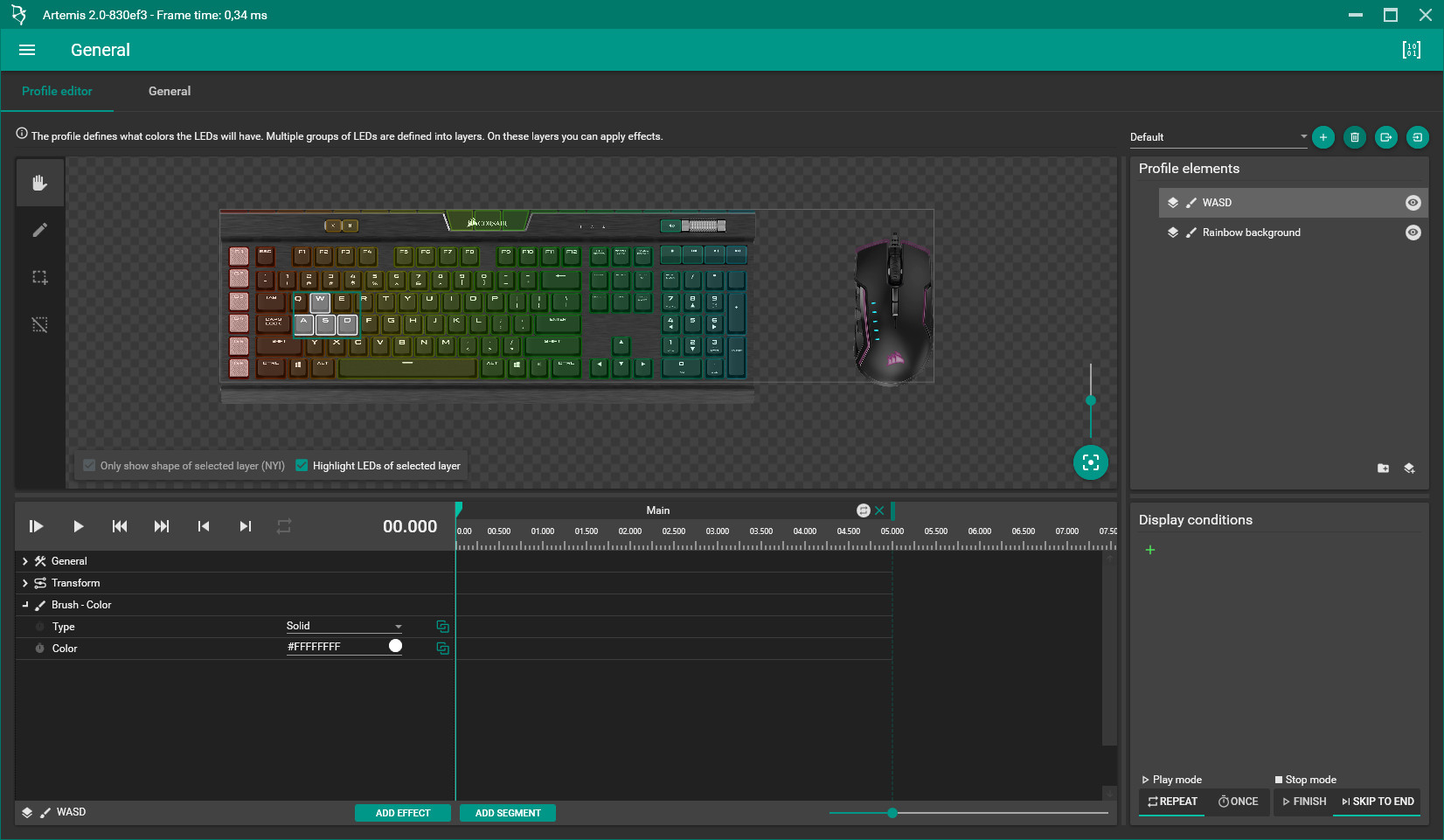Open the Profile editor tab

57,91
